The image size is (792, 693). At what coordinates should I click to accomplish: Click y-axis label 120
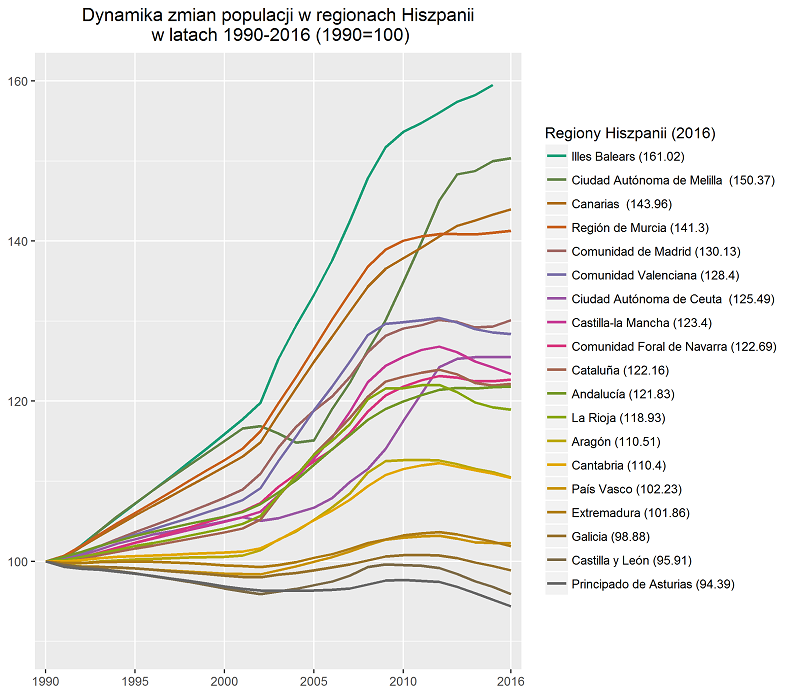18,401
